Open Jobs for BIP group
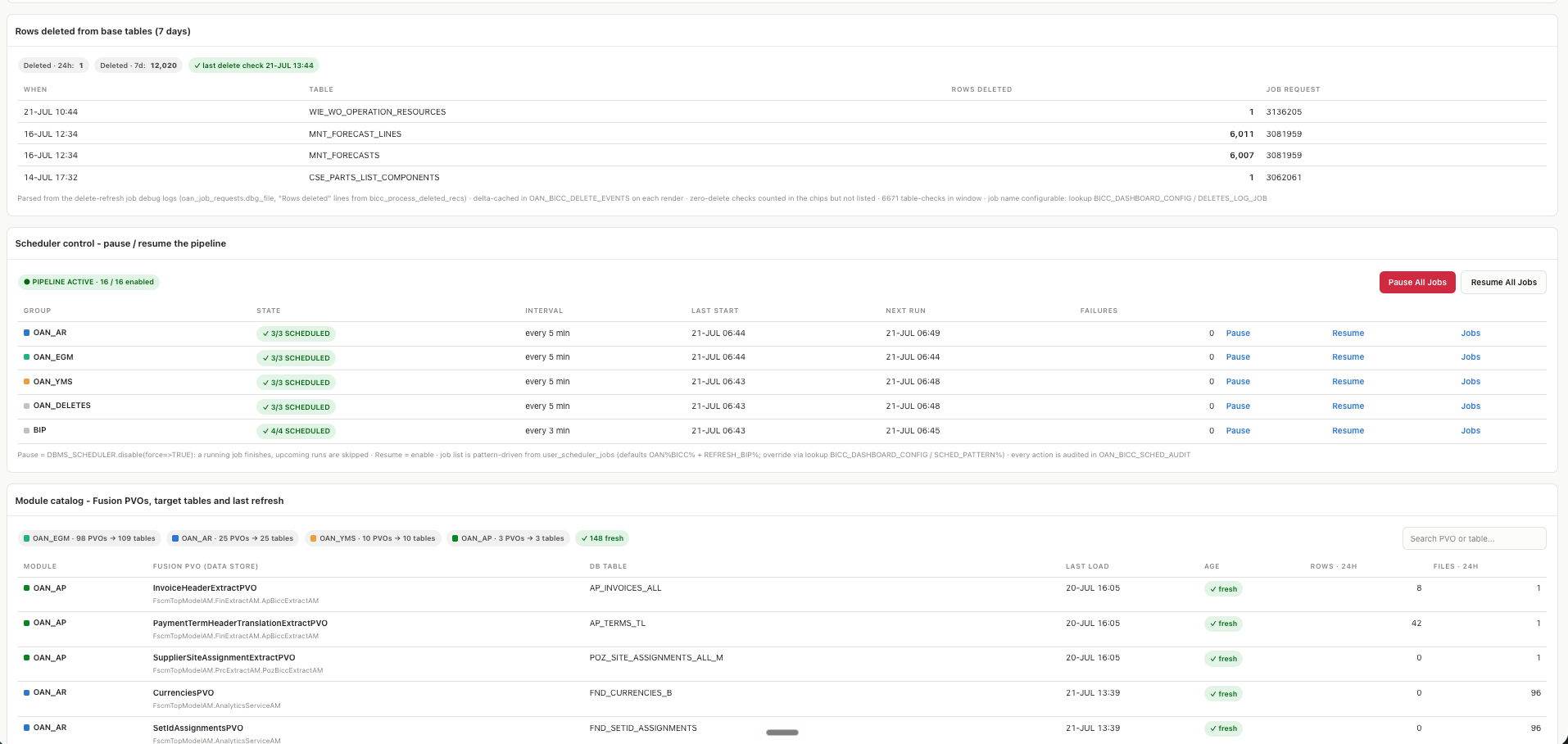Viewport: 1568px width, 744px height. [x=1471, y=431]
